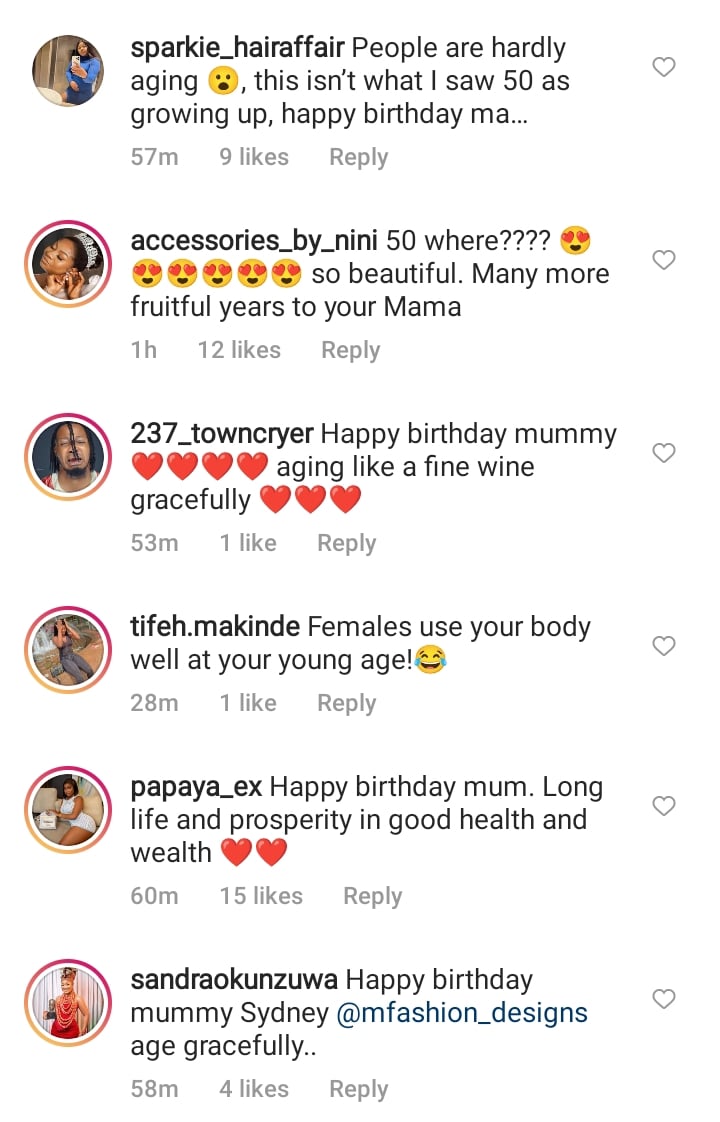
Task: Reply to sparkie_hairaffair's comment
Action: [x=358, y=157]
